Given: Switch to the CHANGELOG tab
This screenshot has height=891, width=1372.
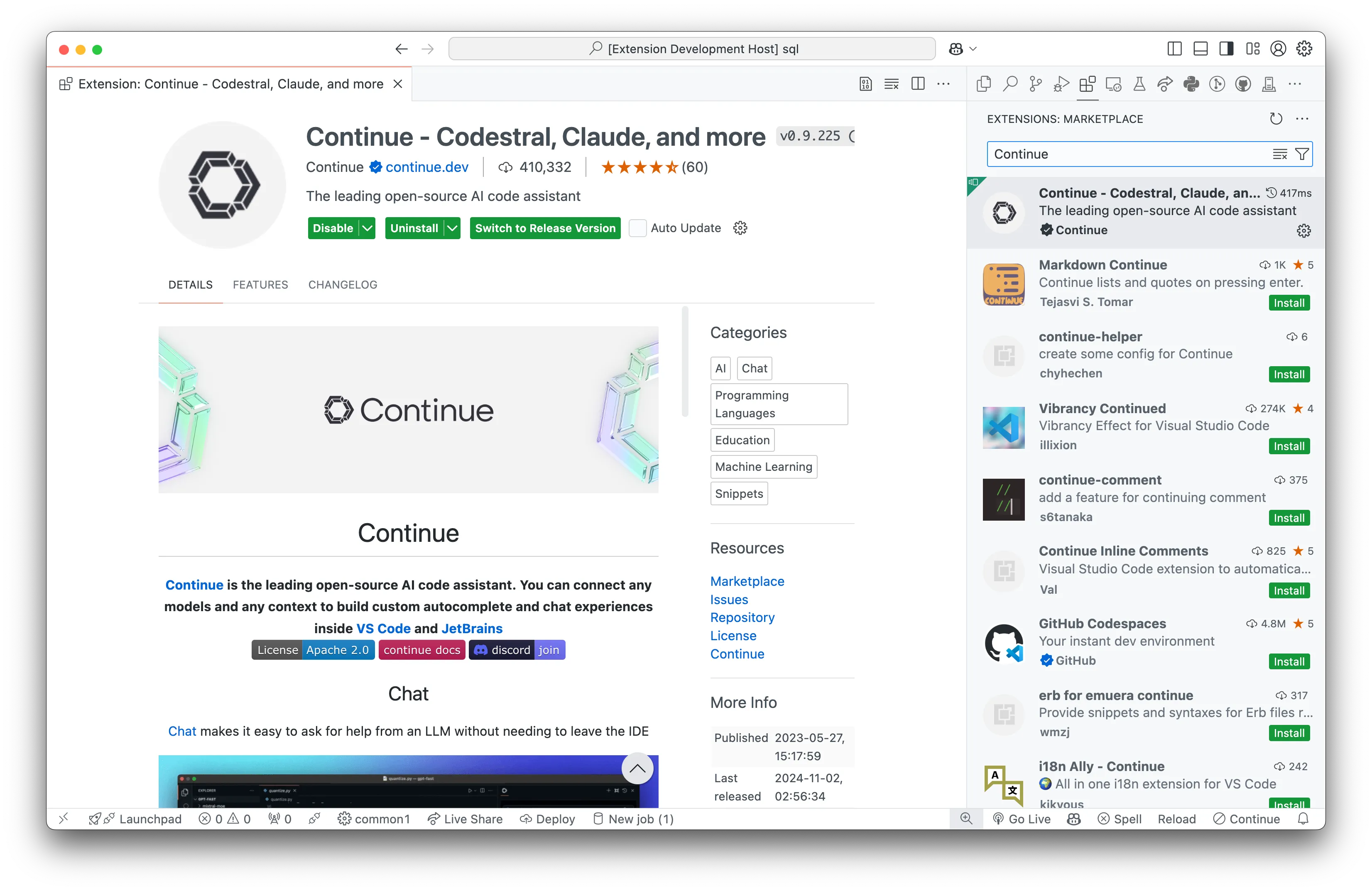Looking at the screenshot, I should (x=343, y=285).
